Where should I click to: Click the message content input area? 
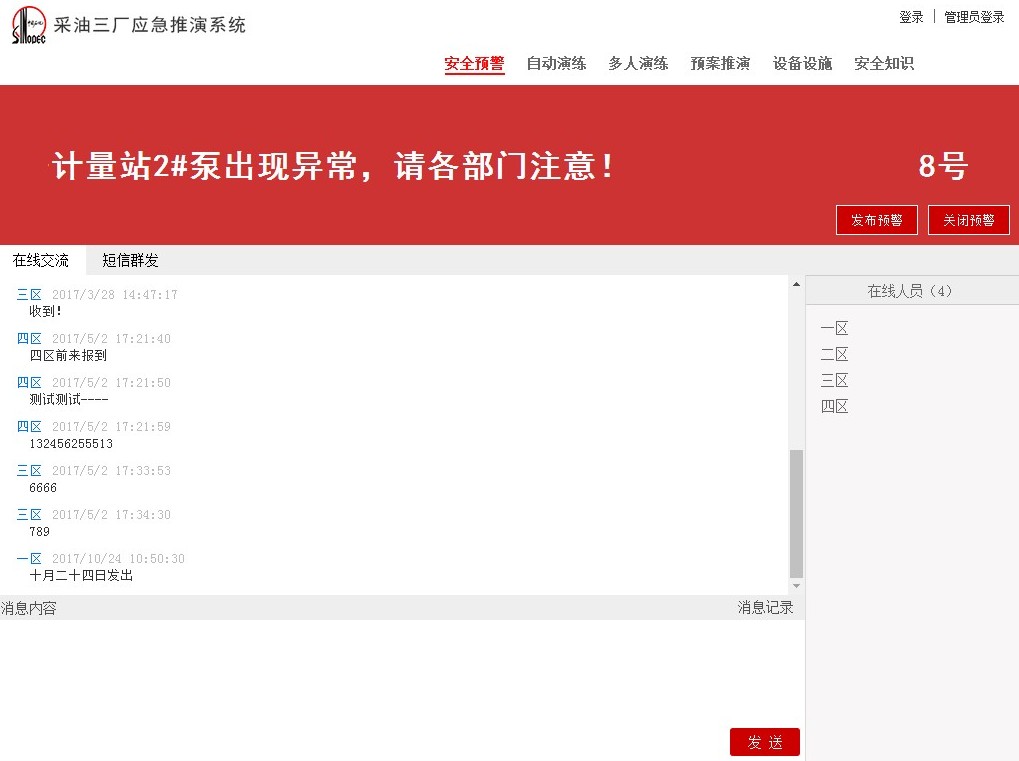[x=400, y=670]
